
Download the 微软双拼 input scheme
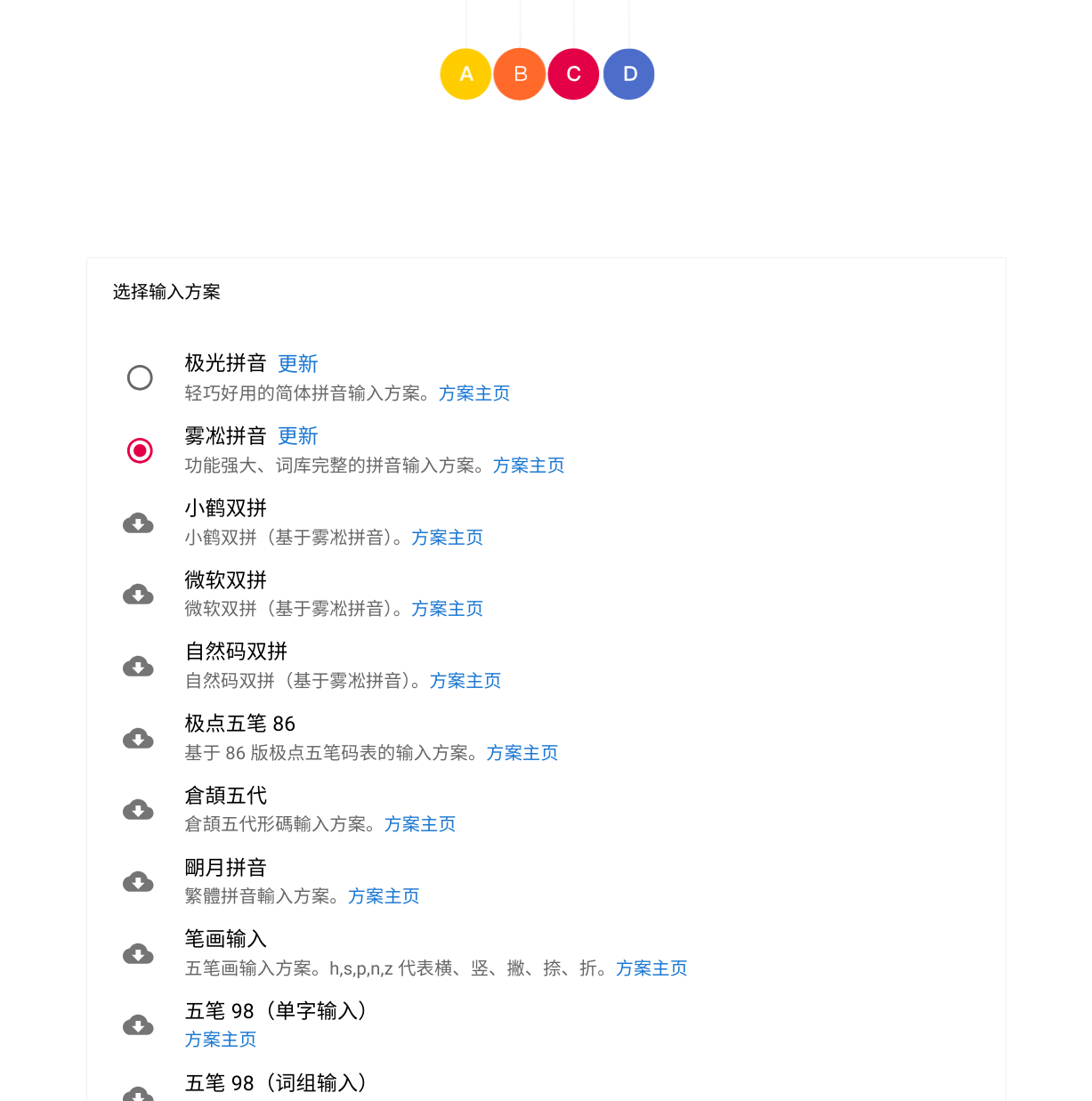[x=138, y=595]
